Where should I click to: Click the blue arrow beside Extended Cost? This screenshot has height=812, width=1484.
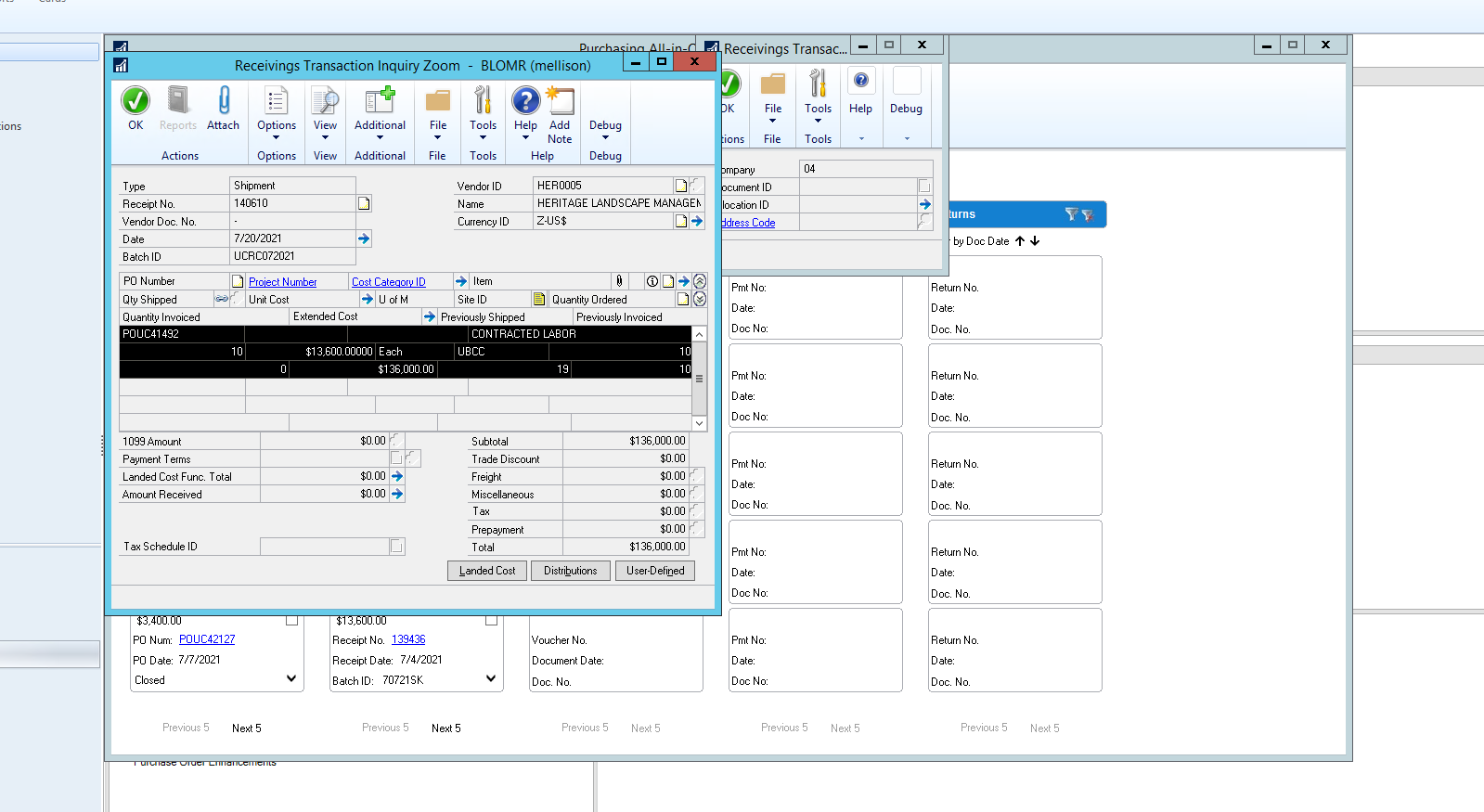[430, 316]
